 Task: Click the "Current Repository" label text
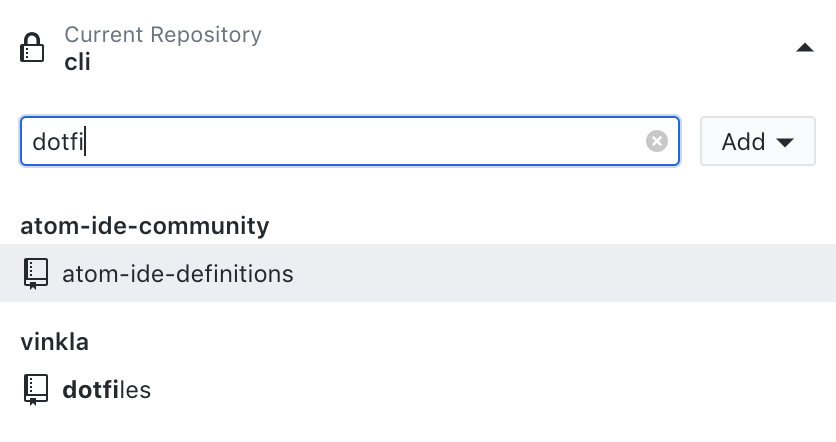(x=163, y=35)
